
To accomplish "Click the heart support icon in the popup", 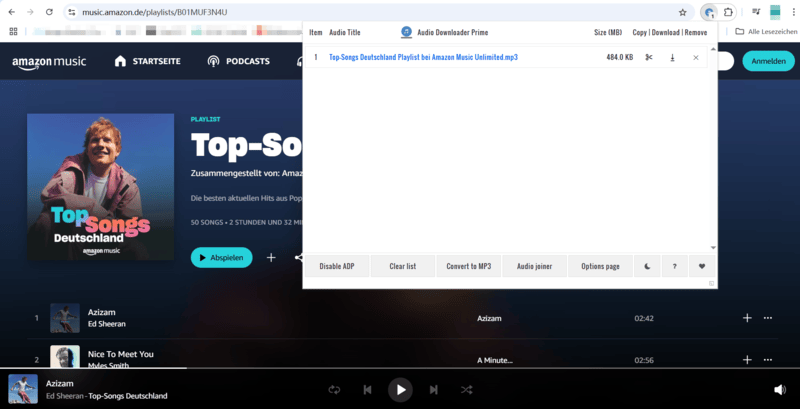I will pos(702,266).
